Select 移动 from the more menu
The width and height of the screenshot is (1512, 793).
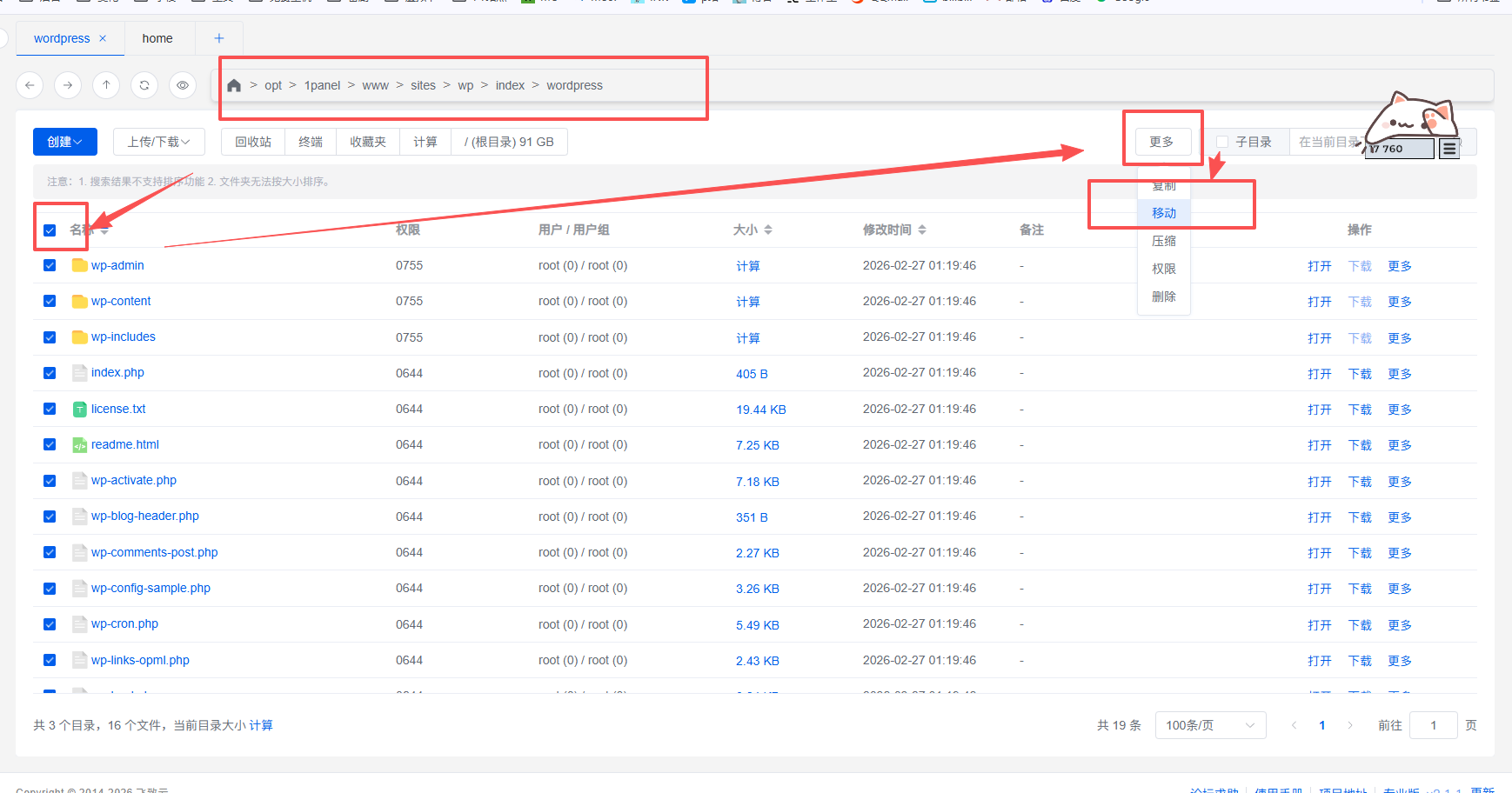1163,213
